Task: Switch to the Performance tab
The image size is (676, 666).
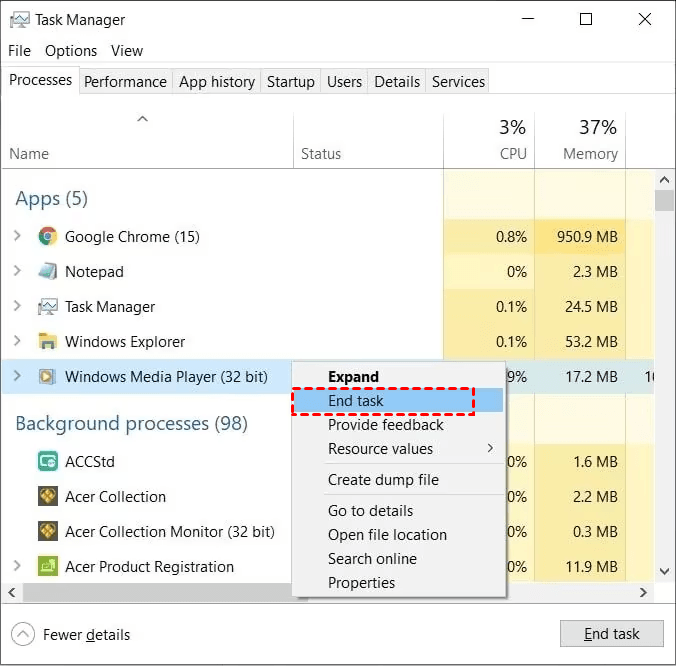Action: click(x=125, y=82)
